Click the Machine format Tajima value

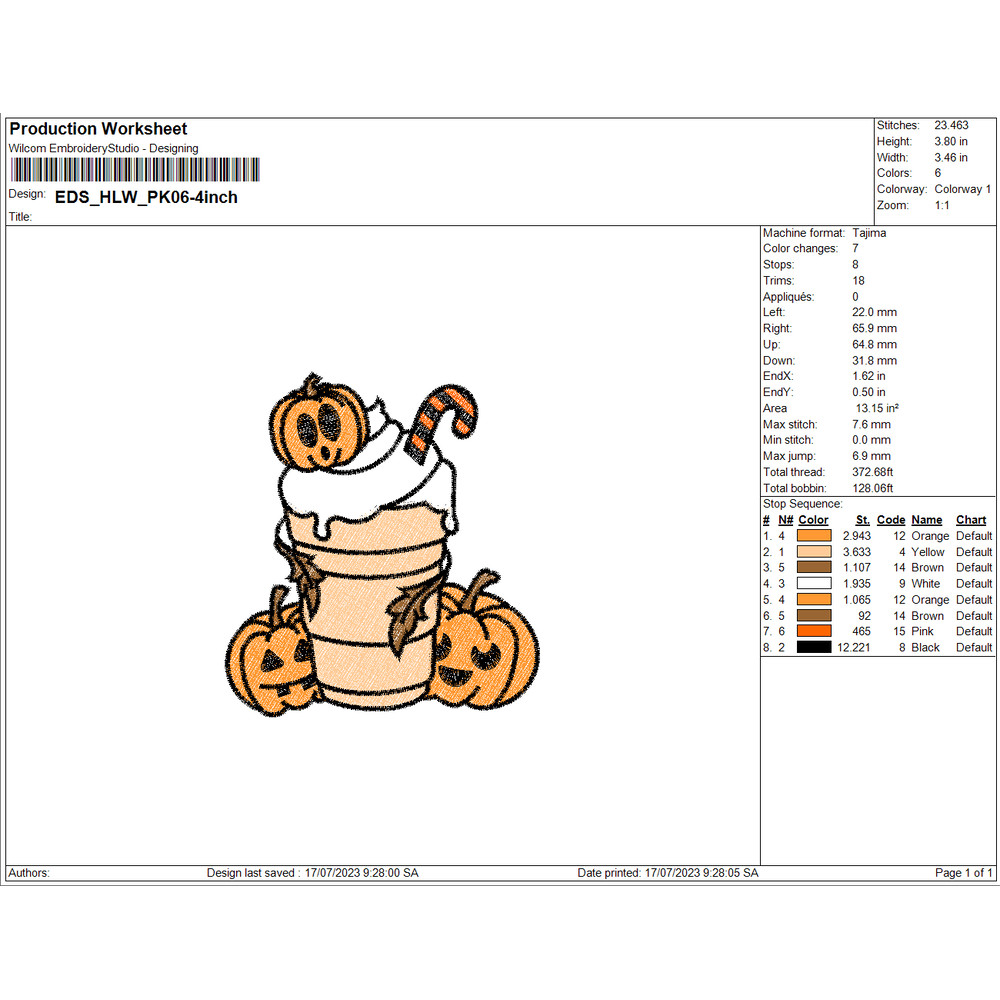[x=869, y=232]
